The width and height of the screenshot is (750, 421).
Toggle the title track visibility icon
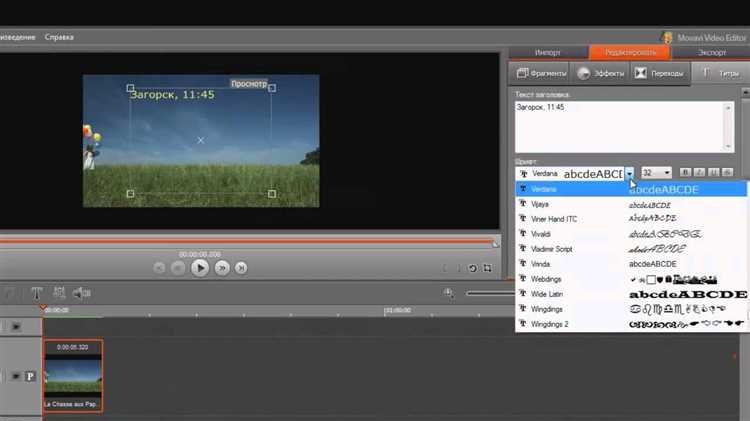[x=16, y=327]
